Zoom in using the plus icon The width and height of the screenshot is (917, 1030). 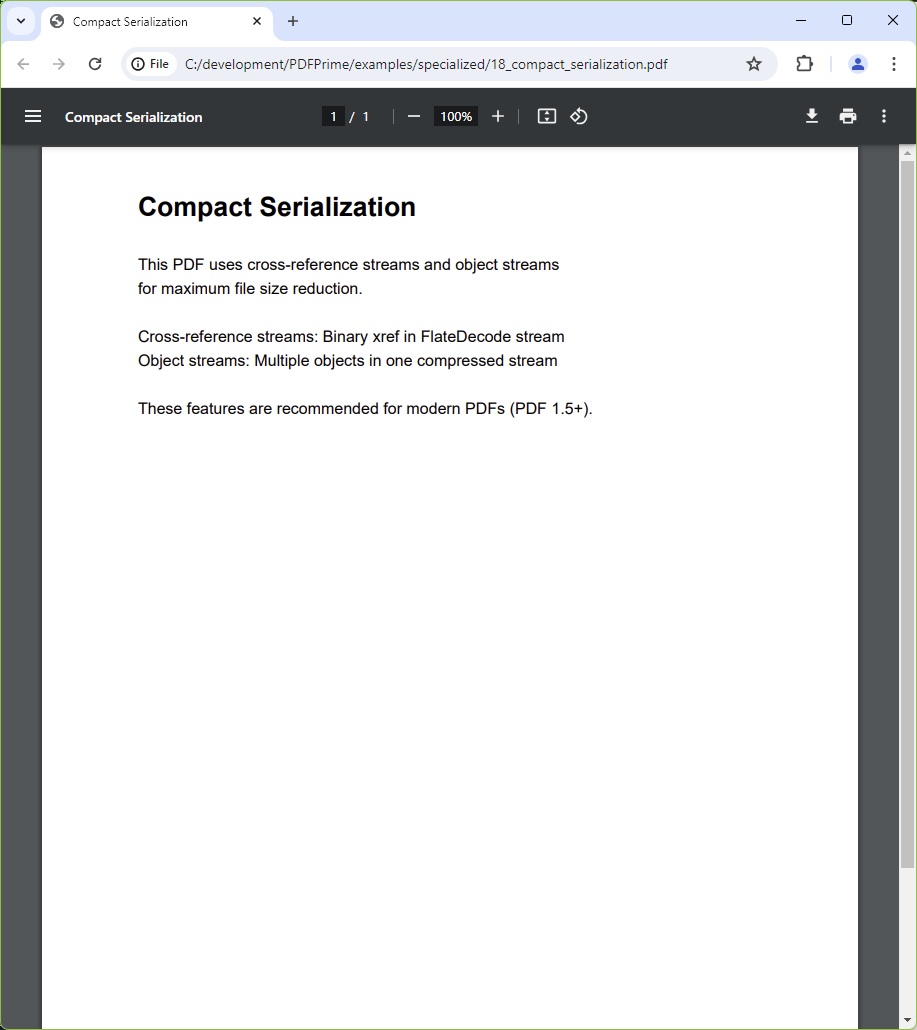click(x=497, y=116)
